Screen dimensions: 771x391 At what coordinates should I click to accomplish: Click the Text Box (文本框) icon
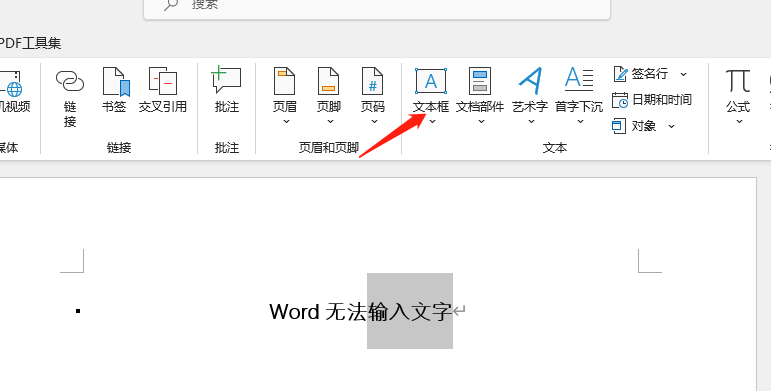431,81
